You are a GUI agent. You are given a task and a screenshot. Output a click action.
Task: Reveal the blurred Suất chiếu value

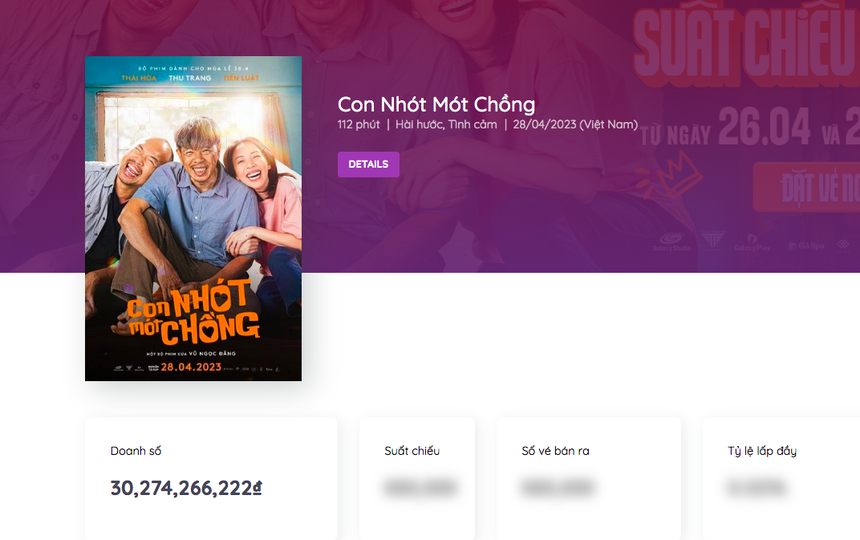click(419, 488)
